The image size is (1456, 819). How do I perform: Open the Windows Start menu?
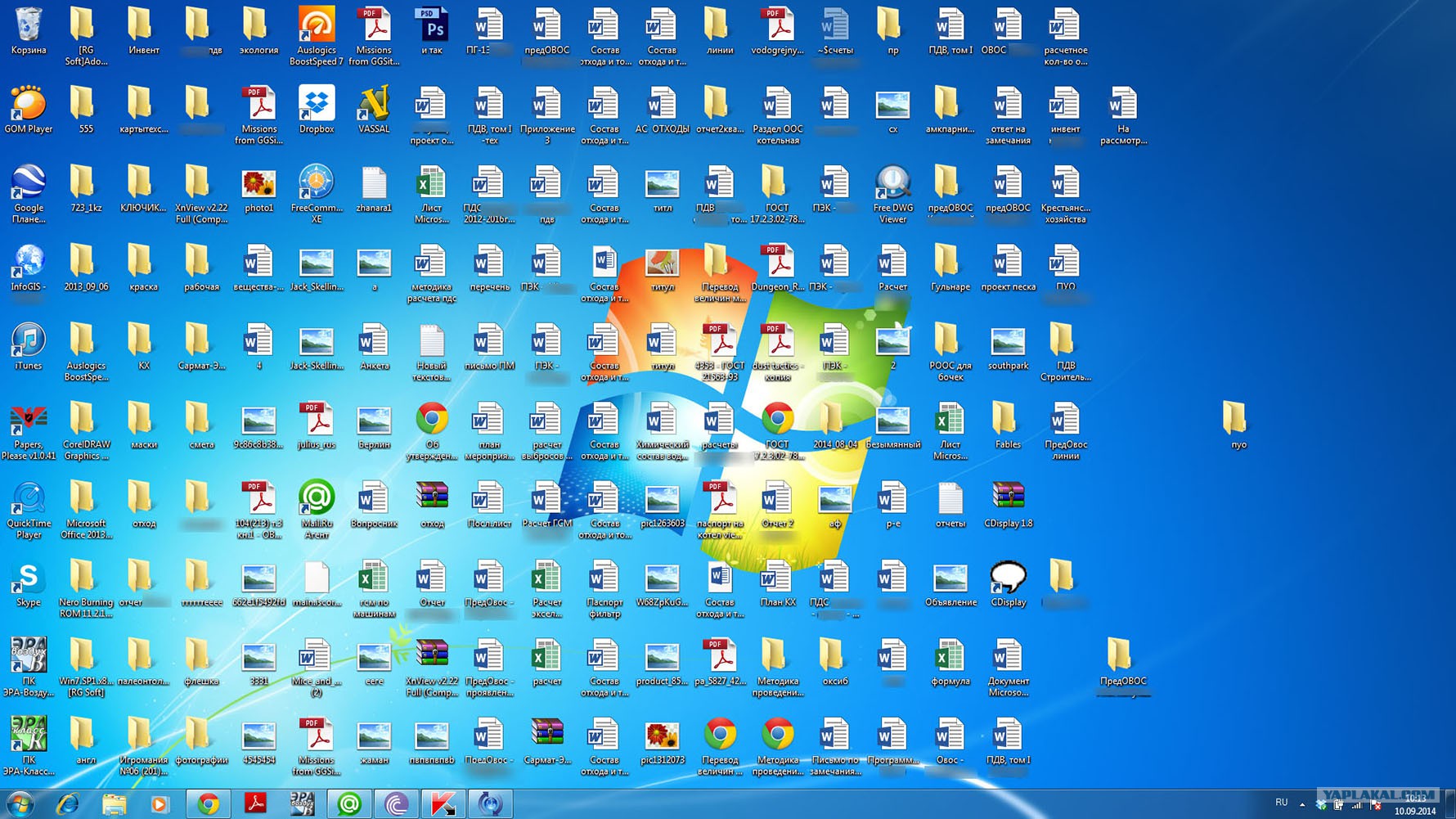20,804
